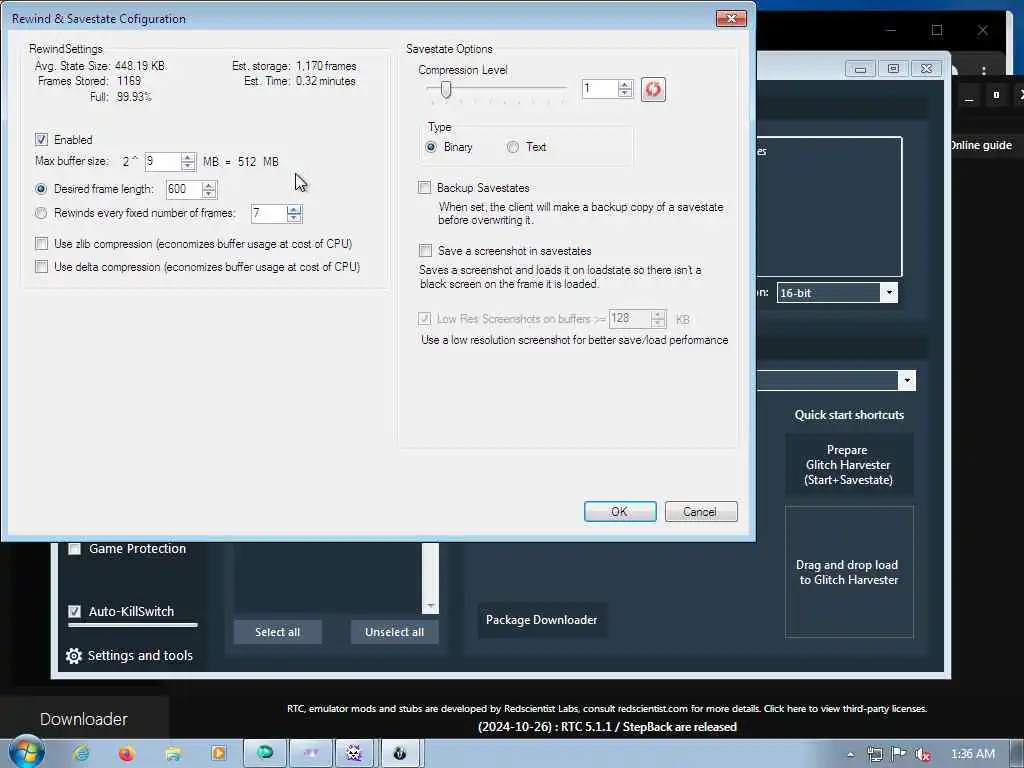Open the network tray icon
The image size is (1024, 768).
pyautogui.click(x=875, y=754)
